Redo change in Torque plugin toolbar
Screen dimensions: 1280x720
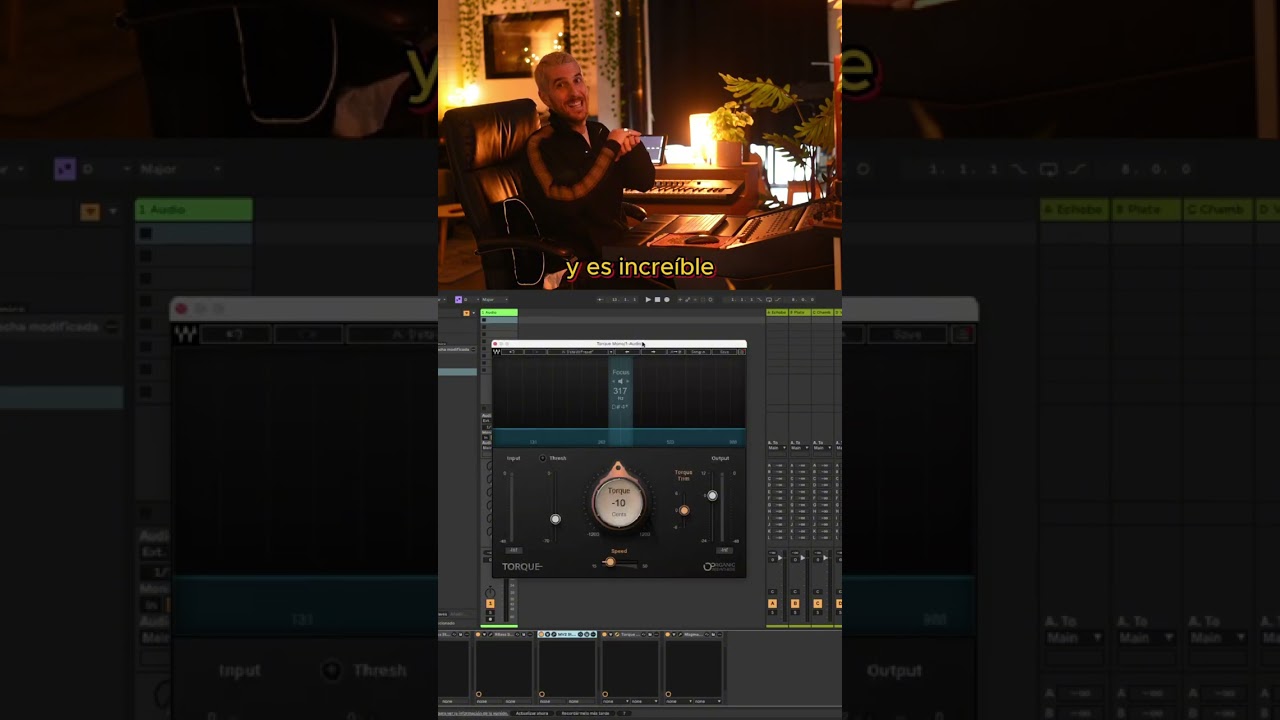[x=535, y=352]
